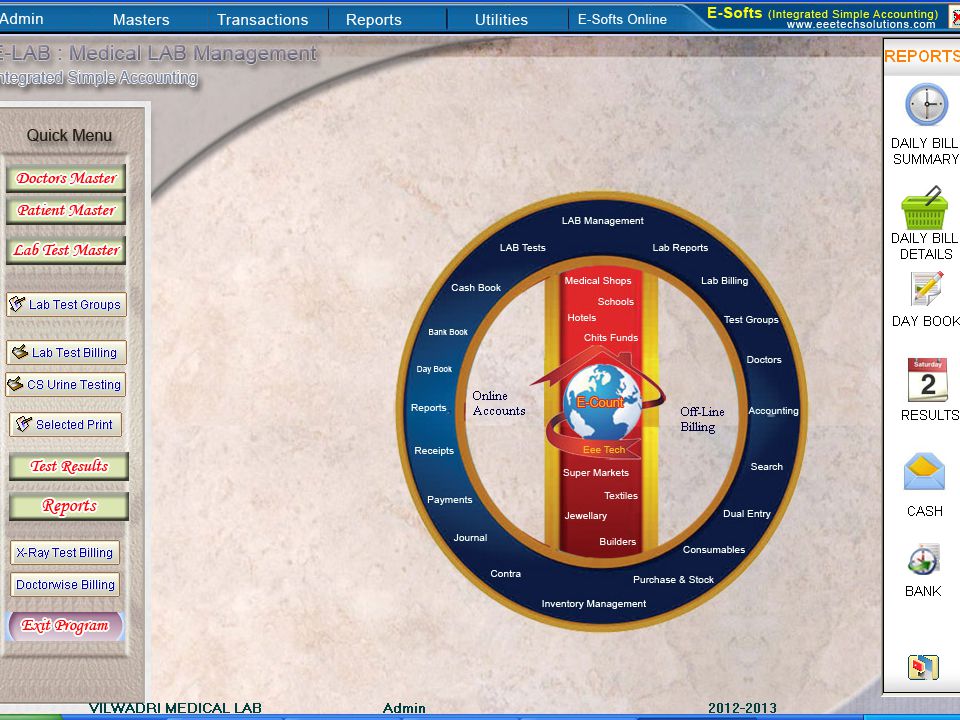
Task: Click the Reports button in Quick Menu
Action: coord(69,506)
